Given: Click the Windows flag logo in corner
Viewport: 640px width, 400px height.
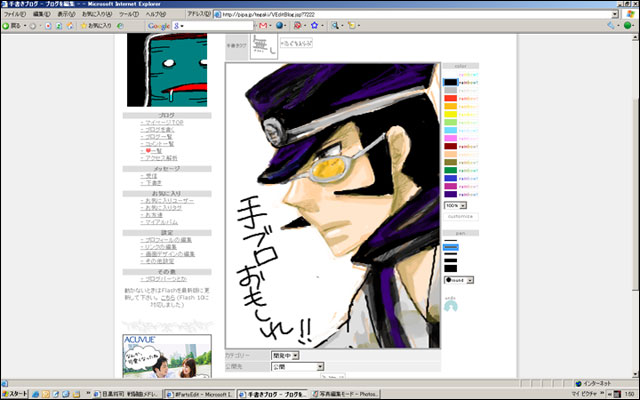Looking at the screenshot, I should 631,14.
